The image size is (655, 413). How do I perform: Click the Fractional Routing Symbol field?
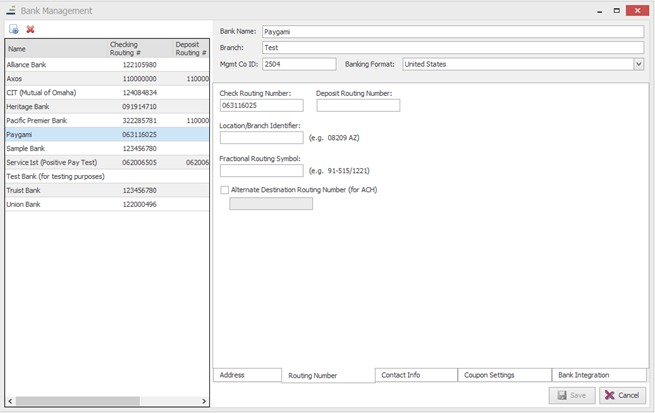261,170
